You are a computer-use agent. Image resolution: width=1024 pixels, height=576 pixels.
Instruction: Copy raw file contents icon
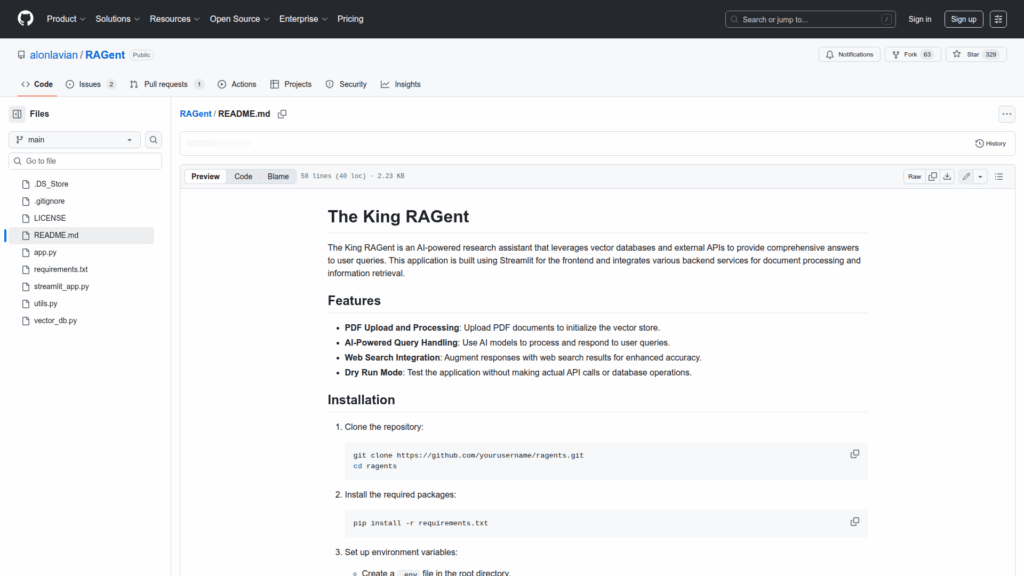[x=932, y=176]
